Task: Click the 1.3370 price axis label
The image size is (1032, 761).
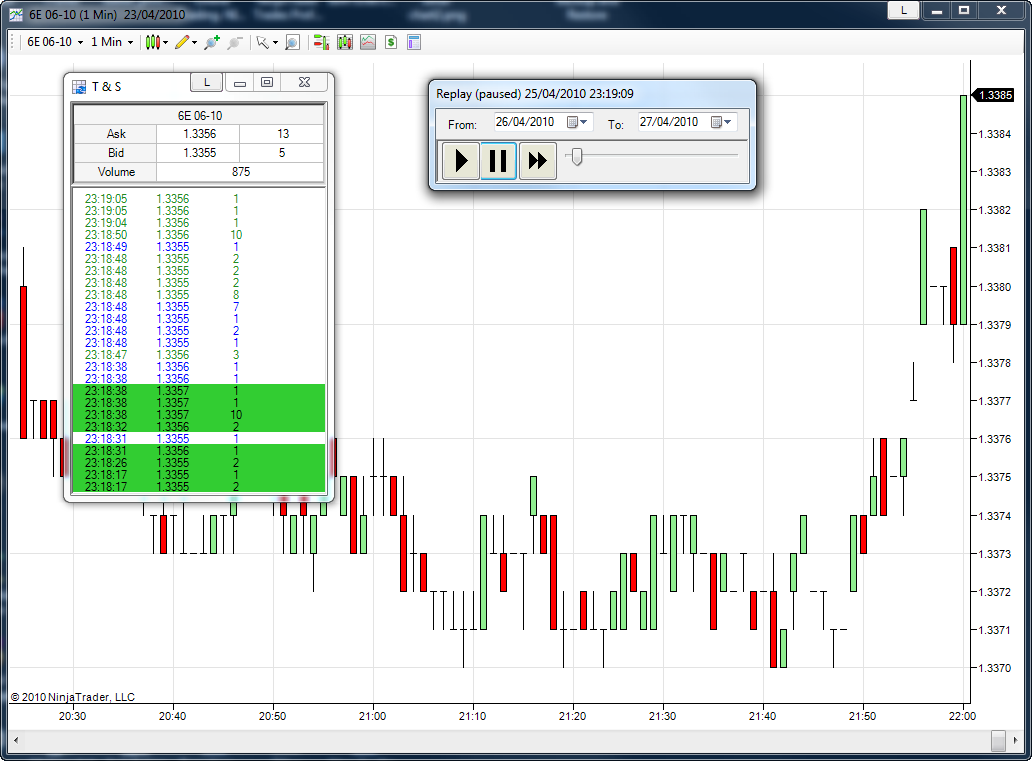Action: click(x=994, y=668)
